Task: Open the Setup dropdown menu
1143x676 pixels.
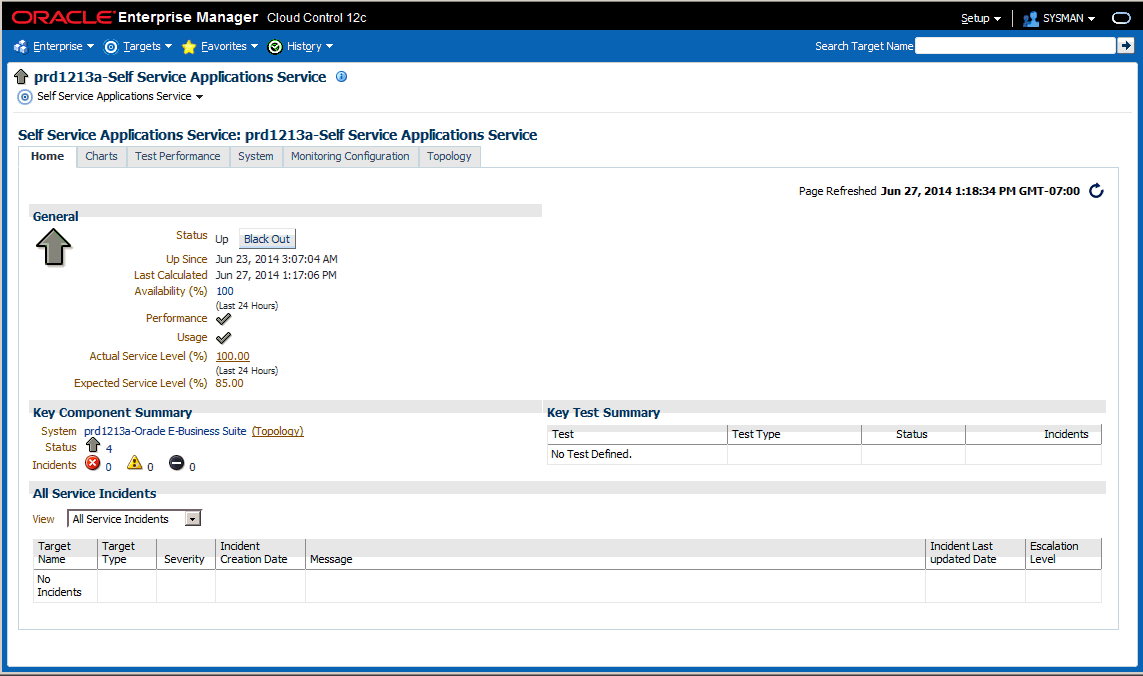Action: (980, 18)
